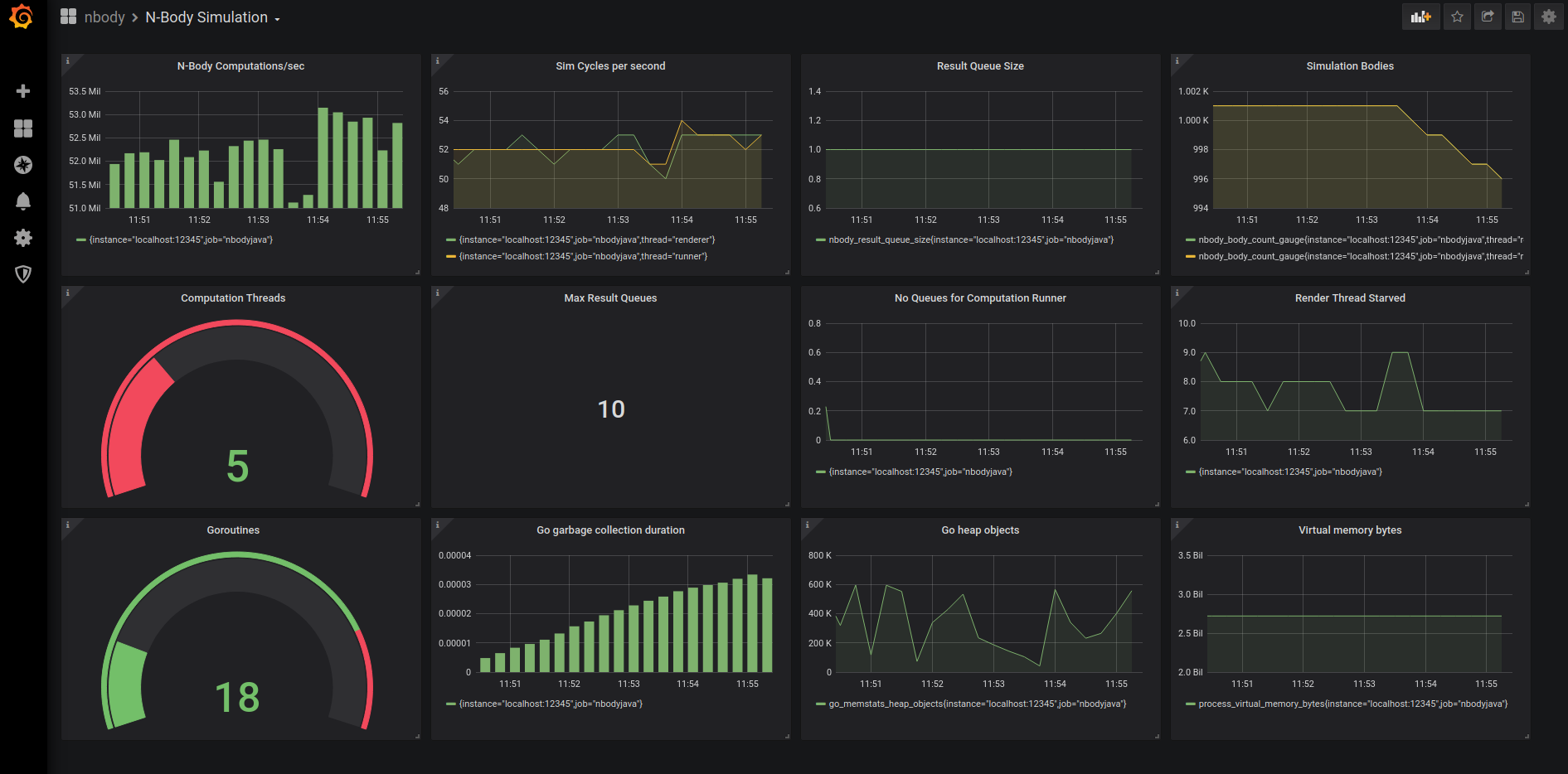The width and height of the screenshot is (1568, 774).
Task: Click info icon on Max Result Queues panel
Action: pos(437,293)
